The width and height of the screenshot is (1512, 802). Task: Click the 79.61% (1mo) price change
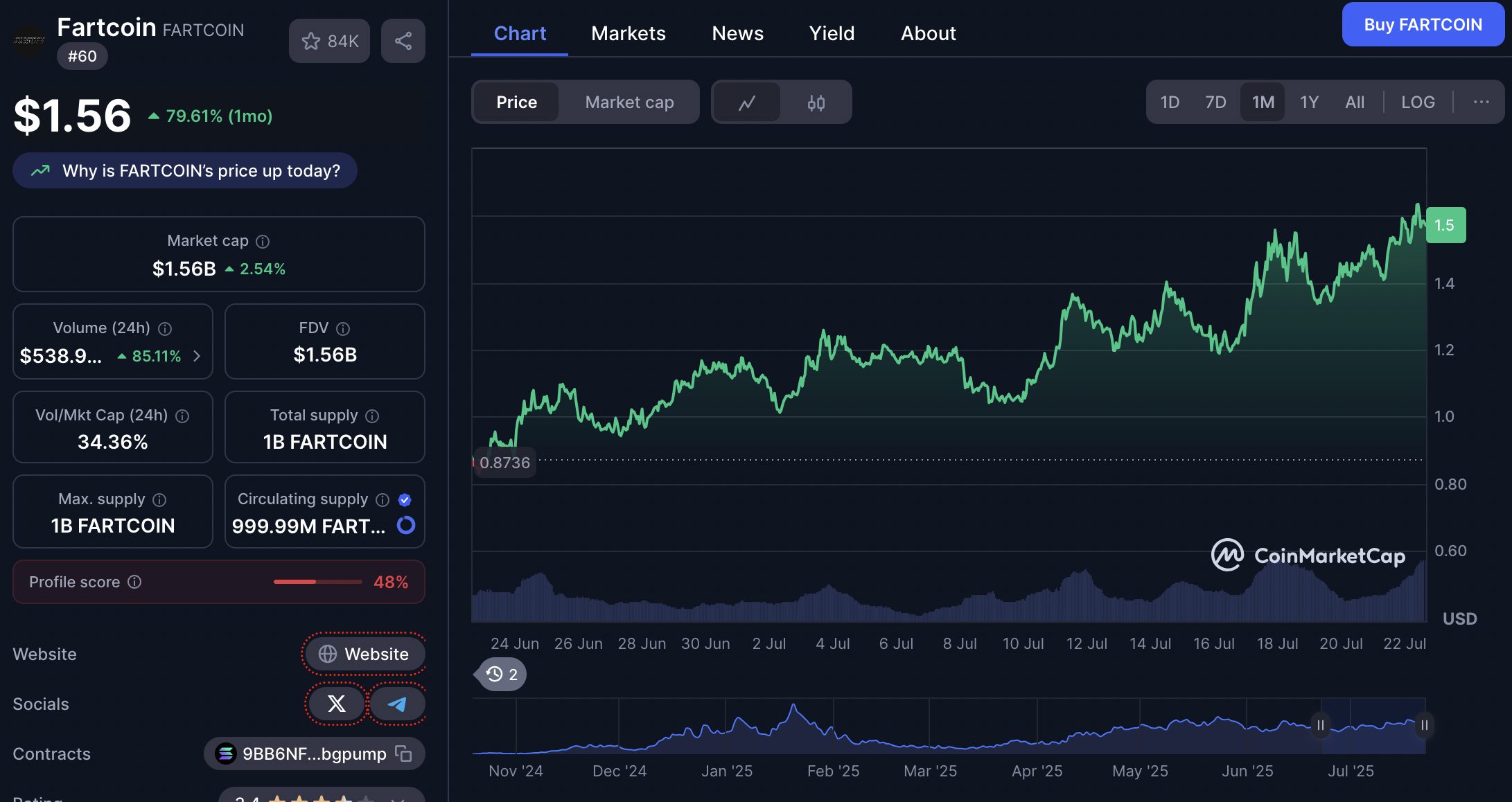point(211,116)
